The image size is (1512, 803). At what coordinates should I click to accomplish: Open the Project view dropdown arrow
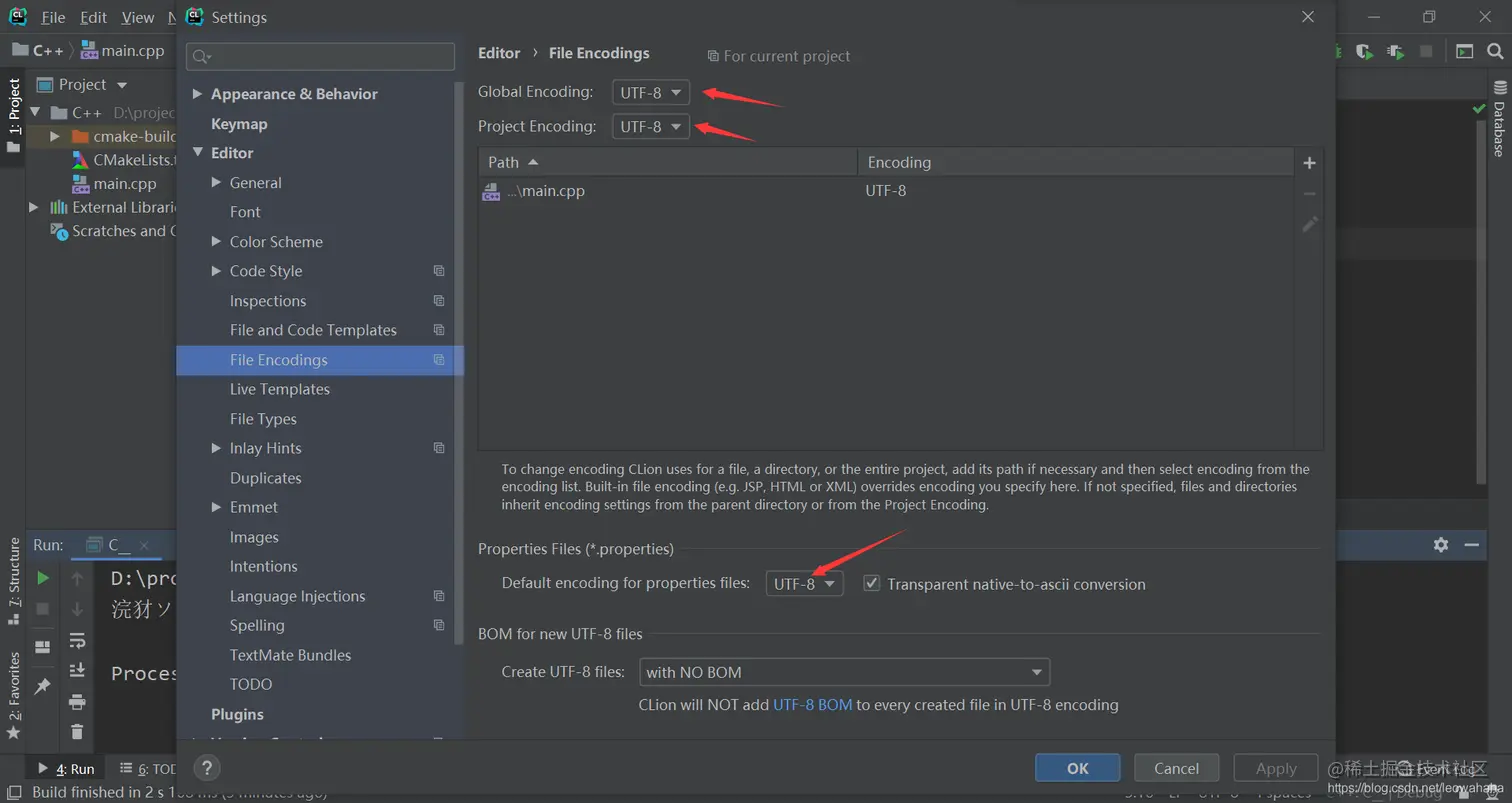click(x=122, y=85)
